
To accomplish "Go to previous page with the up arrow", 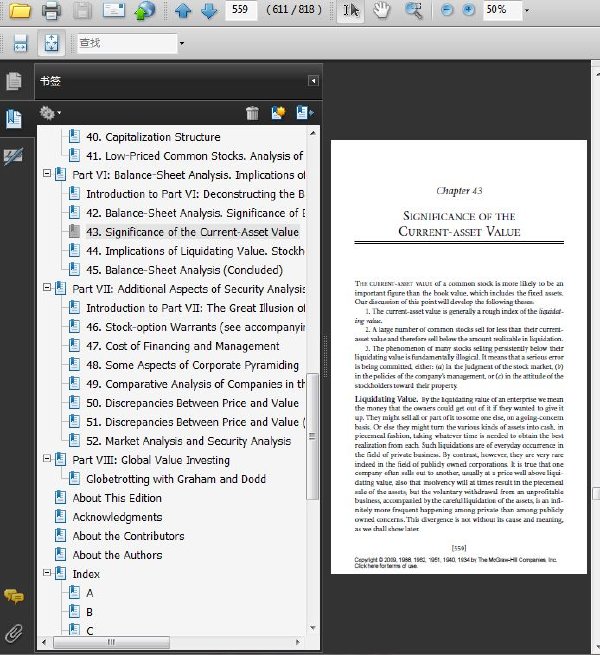I will click(183, 10).
